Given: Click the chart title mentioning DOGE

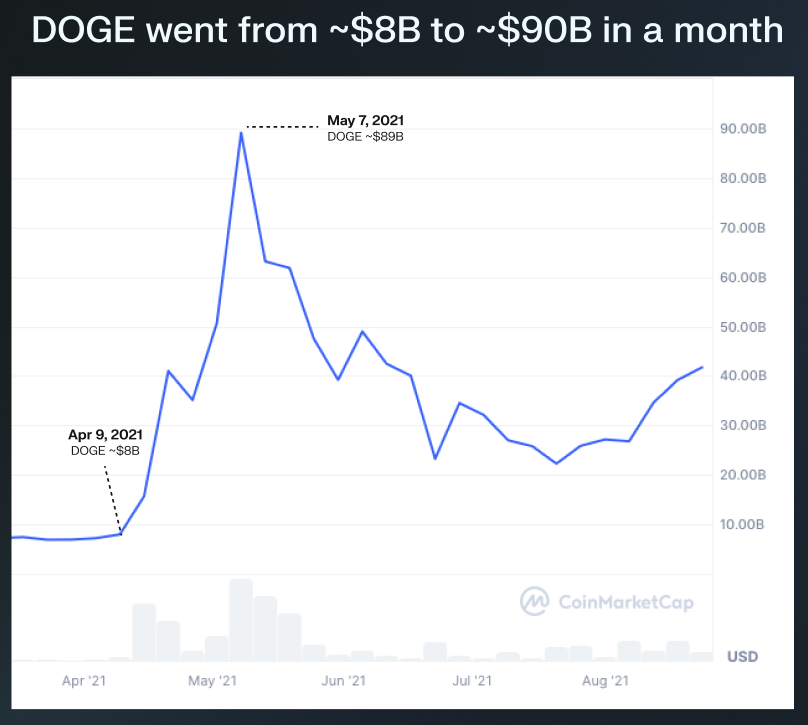Looking at the screenshot, I should tap(406, 30).
